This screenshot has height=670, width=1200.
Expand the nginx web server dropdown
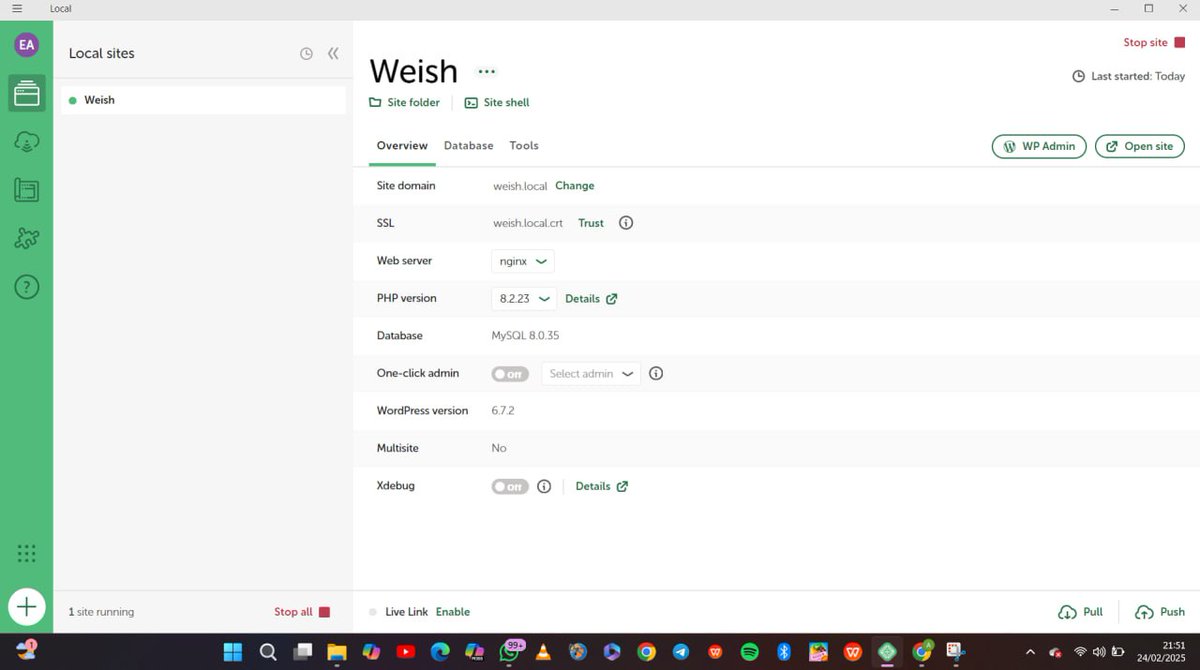click(x=523, y=261)
